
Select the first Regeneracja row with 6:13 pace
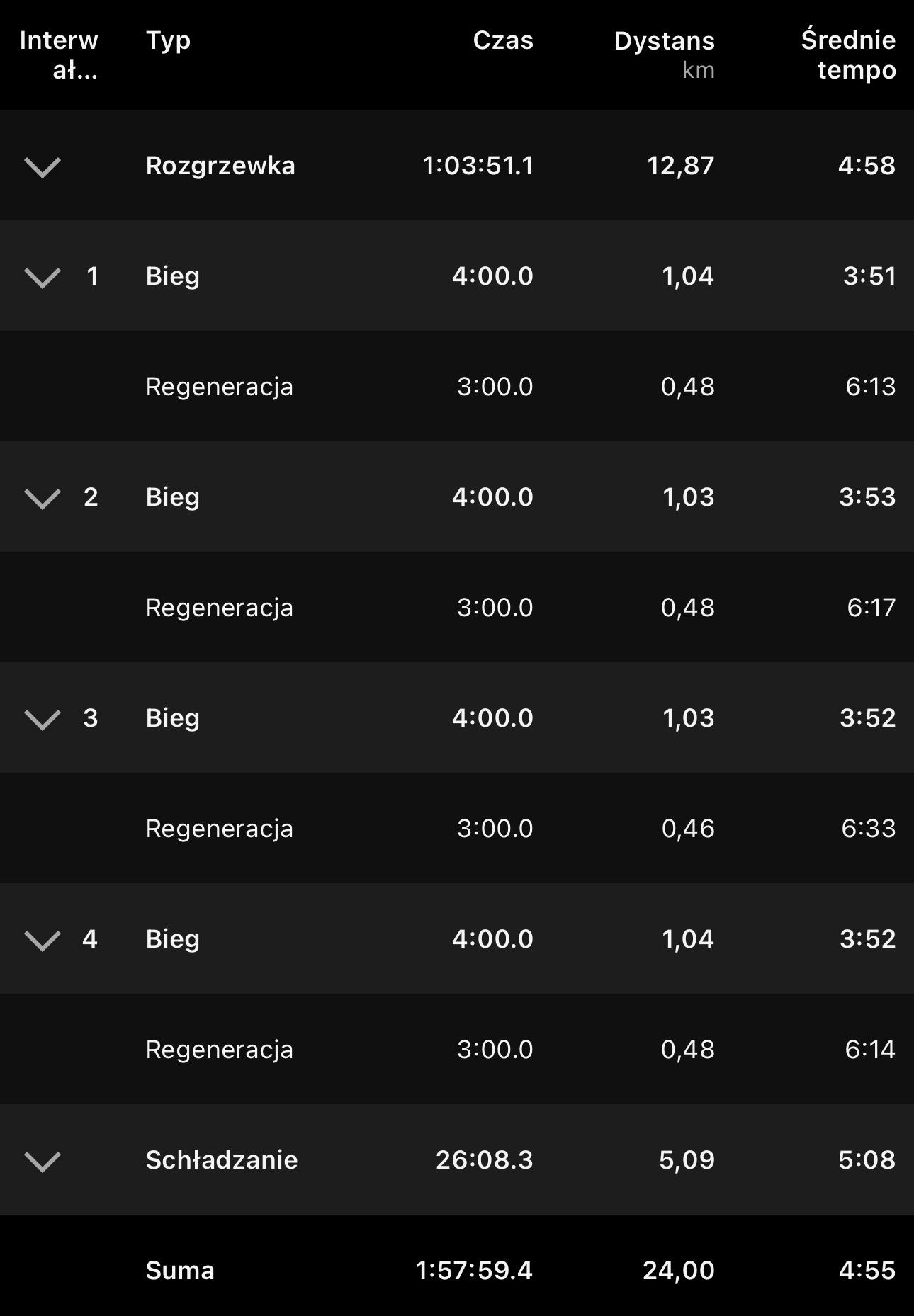(219, 387)
